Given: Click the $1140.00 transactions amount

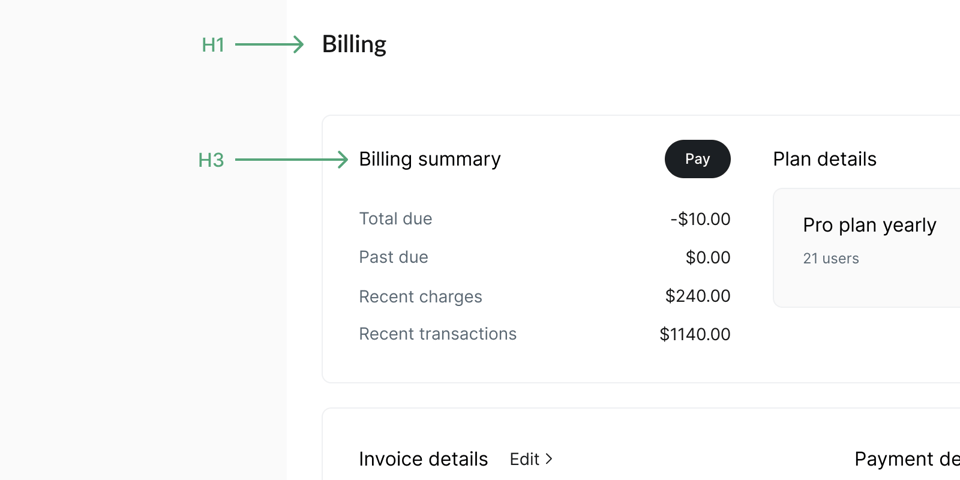Looking at the screenshot, I should tap(695, 334).
